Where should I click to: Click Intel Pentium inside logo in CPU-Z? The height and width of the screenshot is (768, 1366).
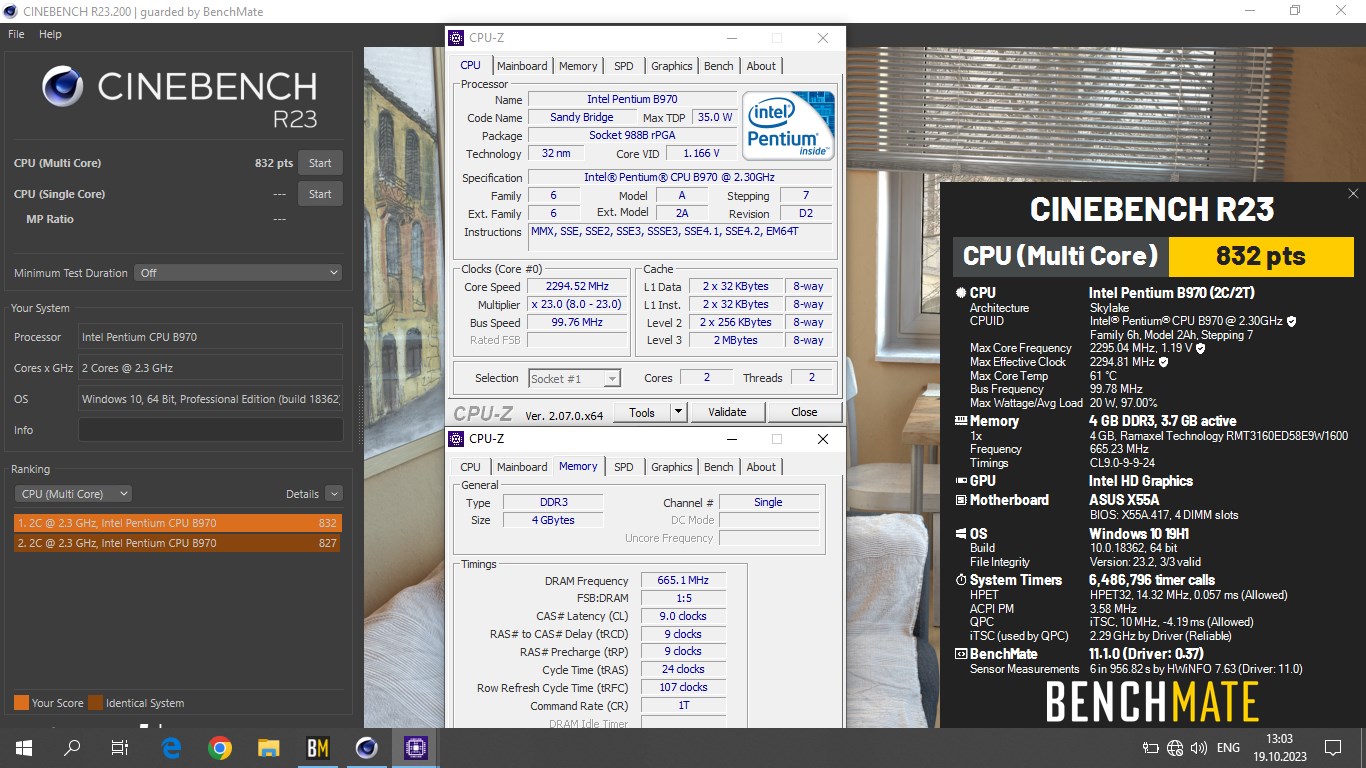pos(788,125)
